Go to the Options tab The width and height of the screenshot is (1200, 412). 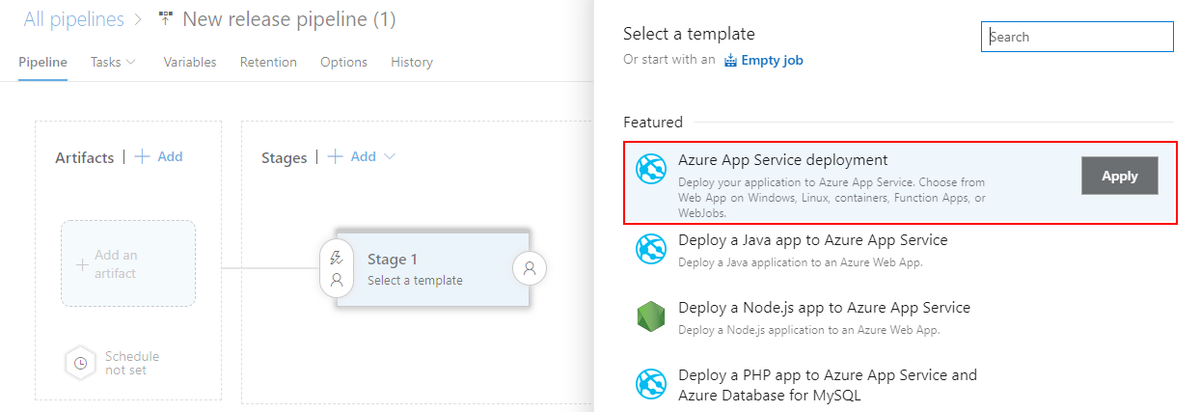(344, 62)
